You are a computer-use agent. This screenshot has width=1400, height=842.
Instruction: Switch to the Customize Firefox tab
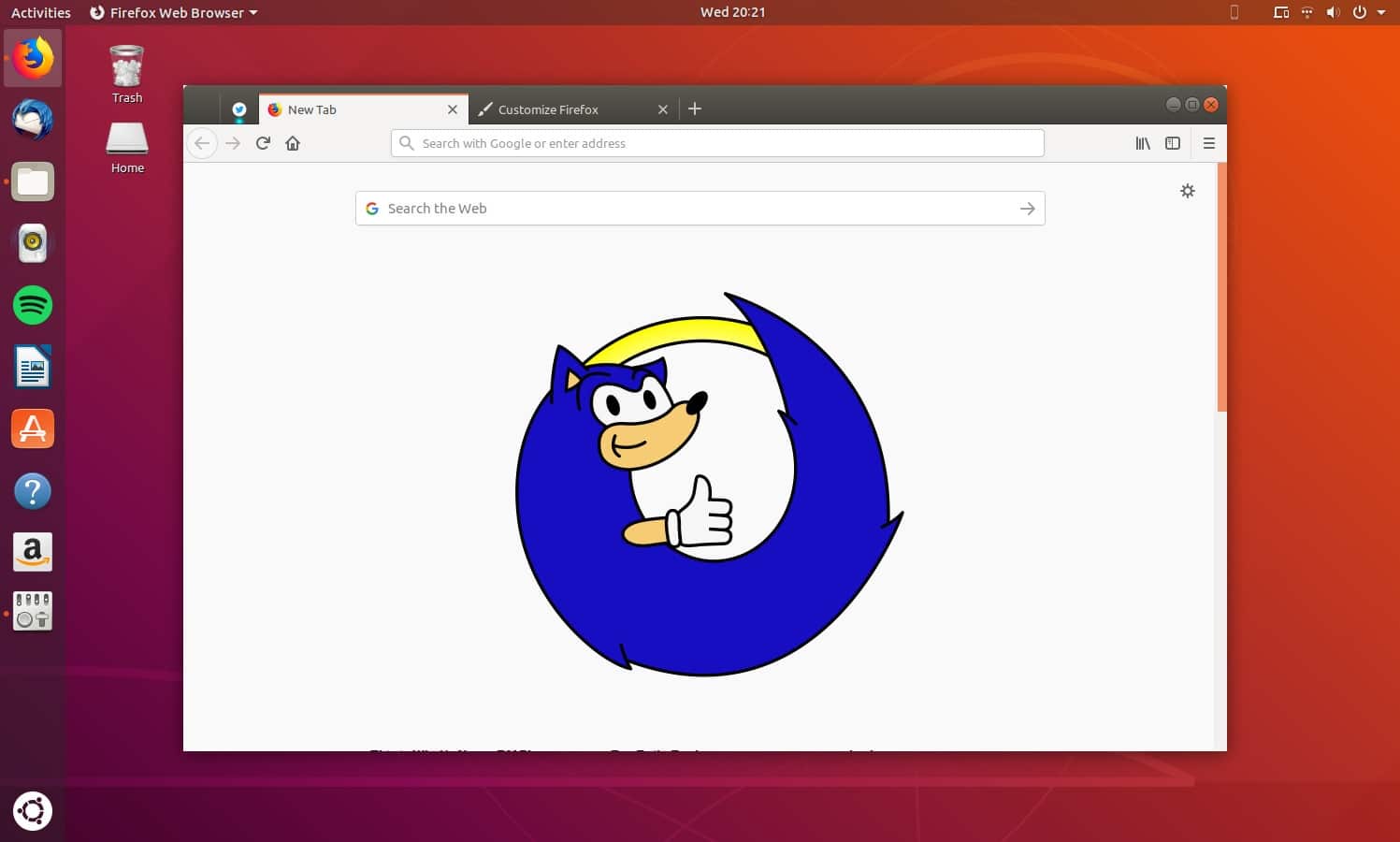[x=572, y=109]
